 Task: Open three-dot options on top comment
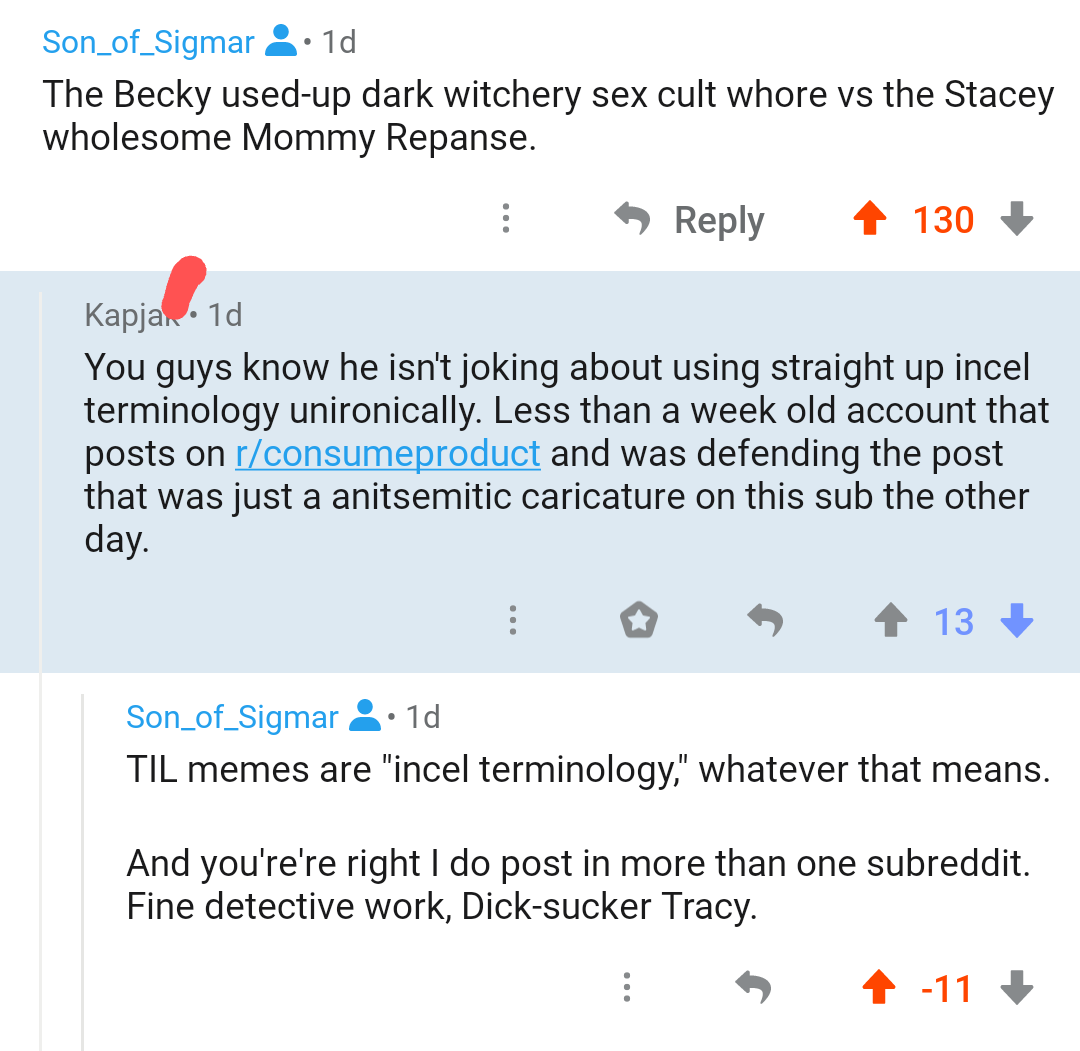point(506,219)
